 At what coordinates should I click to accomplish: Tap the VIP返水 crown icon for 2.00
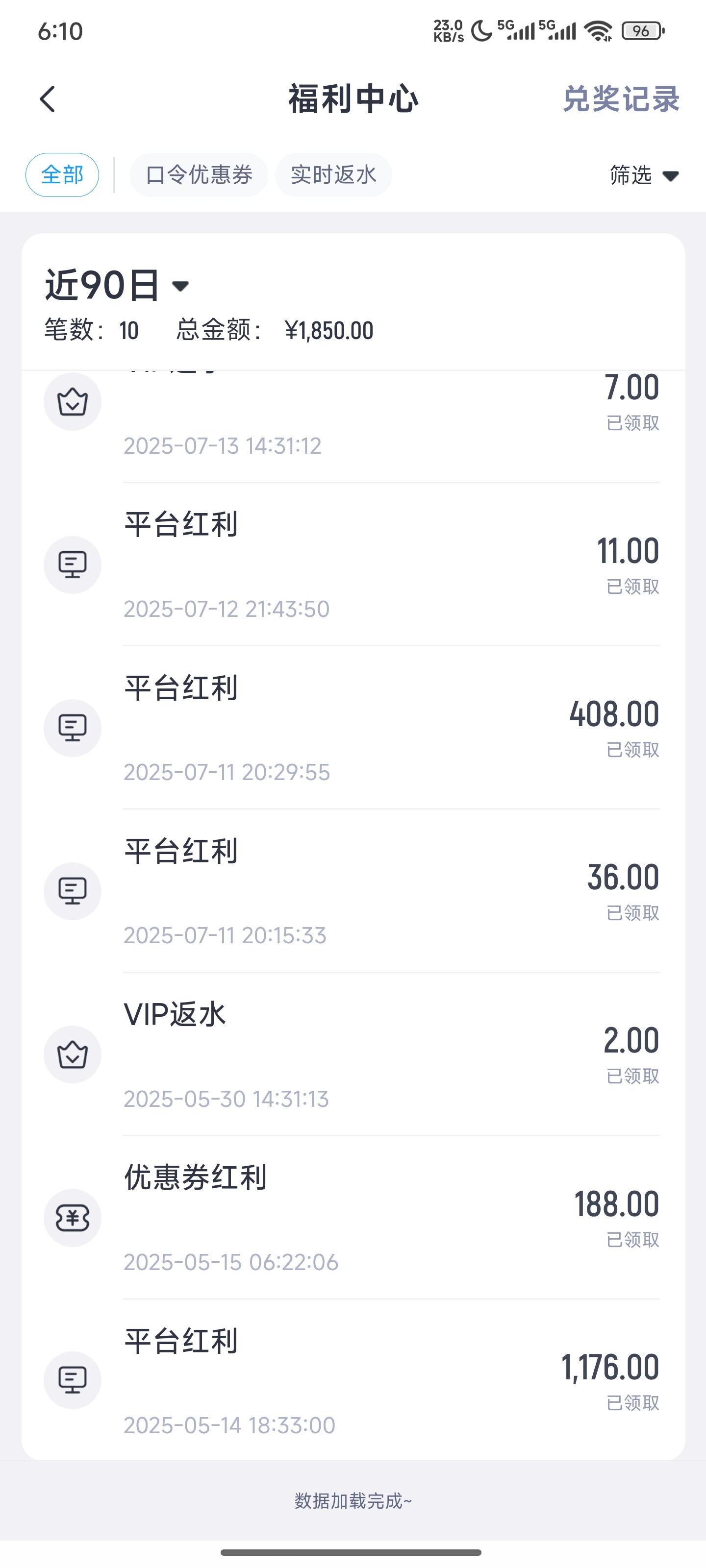[73, 1054]
